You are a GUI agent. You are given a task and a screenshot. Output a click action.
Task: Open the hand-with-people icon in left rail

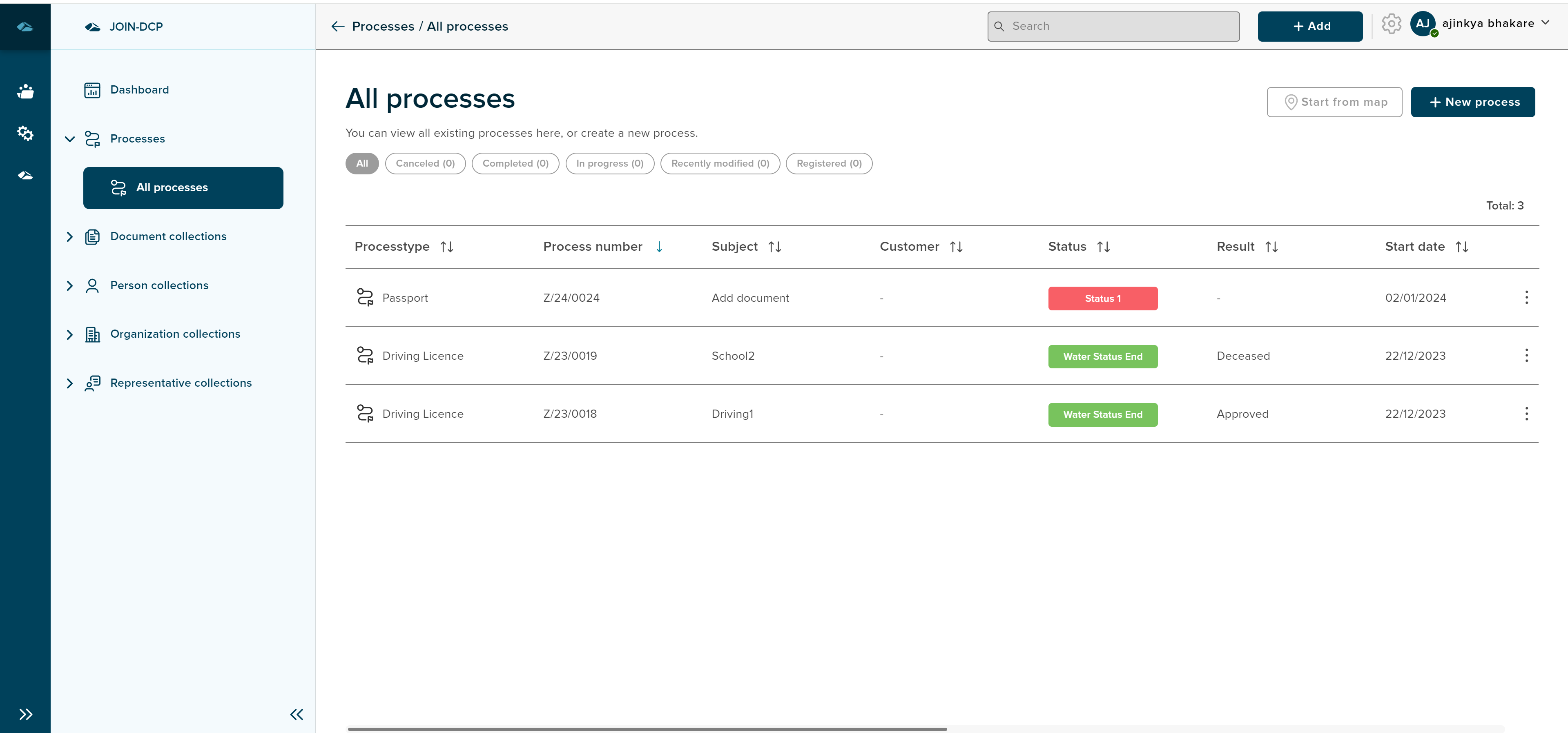[x=25, y=91]
